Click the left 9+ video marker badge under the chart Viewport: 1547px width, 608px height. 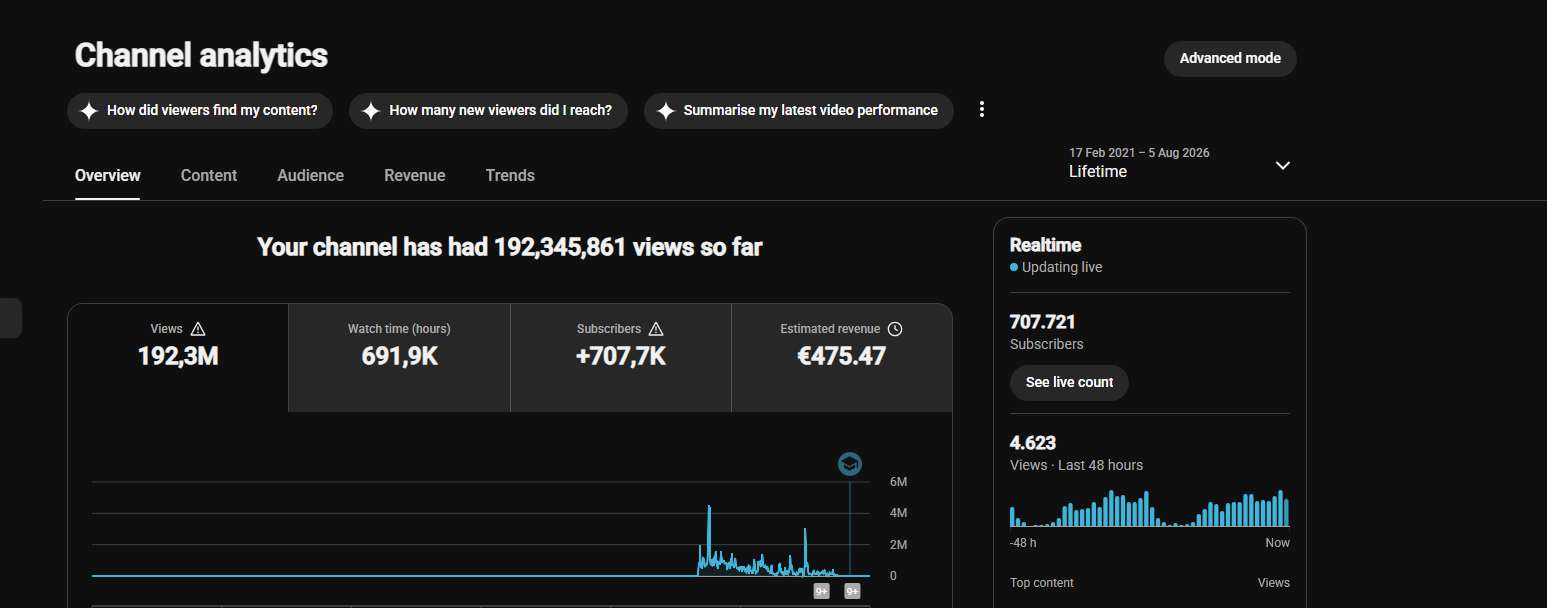822,591
